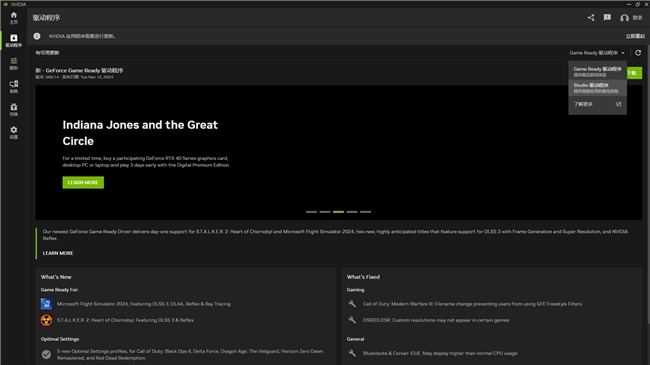
Task: Click the login avatar icon
Action: tap(624, 18)
